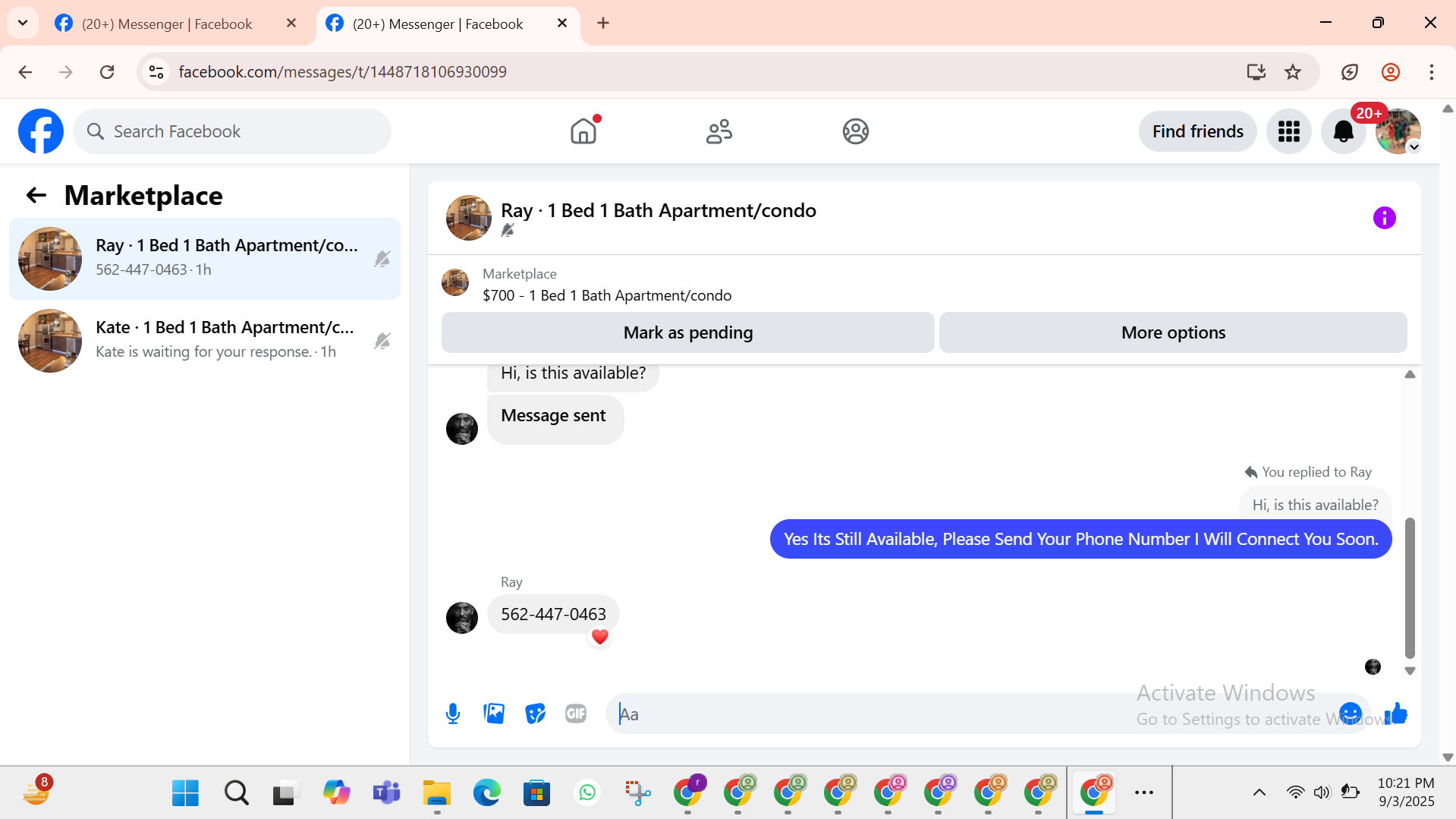Open a new browser tab
Image resolution: width=1456 pixels, height=819 pixels.
pos(603,24)
